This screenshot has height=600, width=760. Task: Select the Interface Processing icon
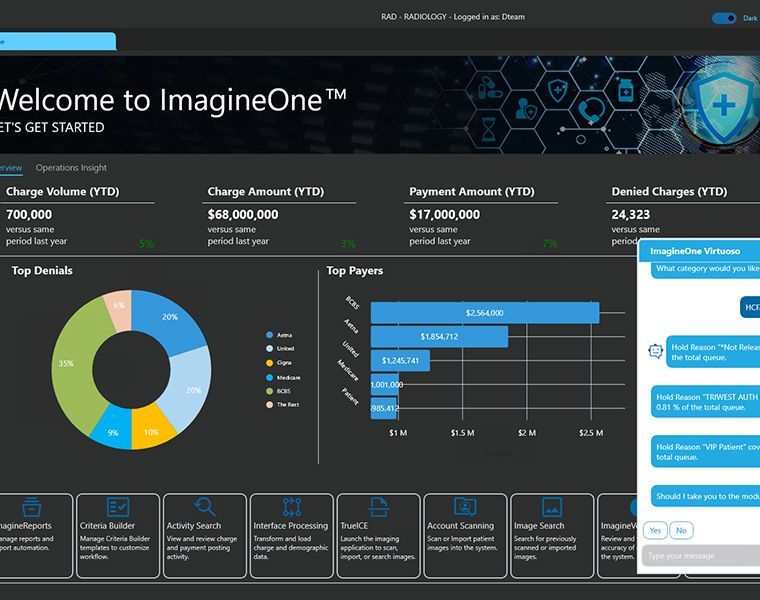tap(292, 507)
